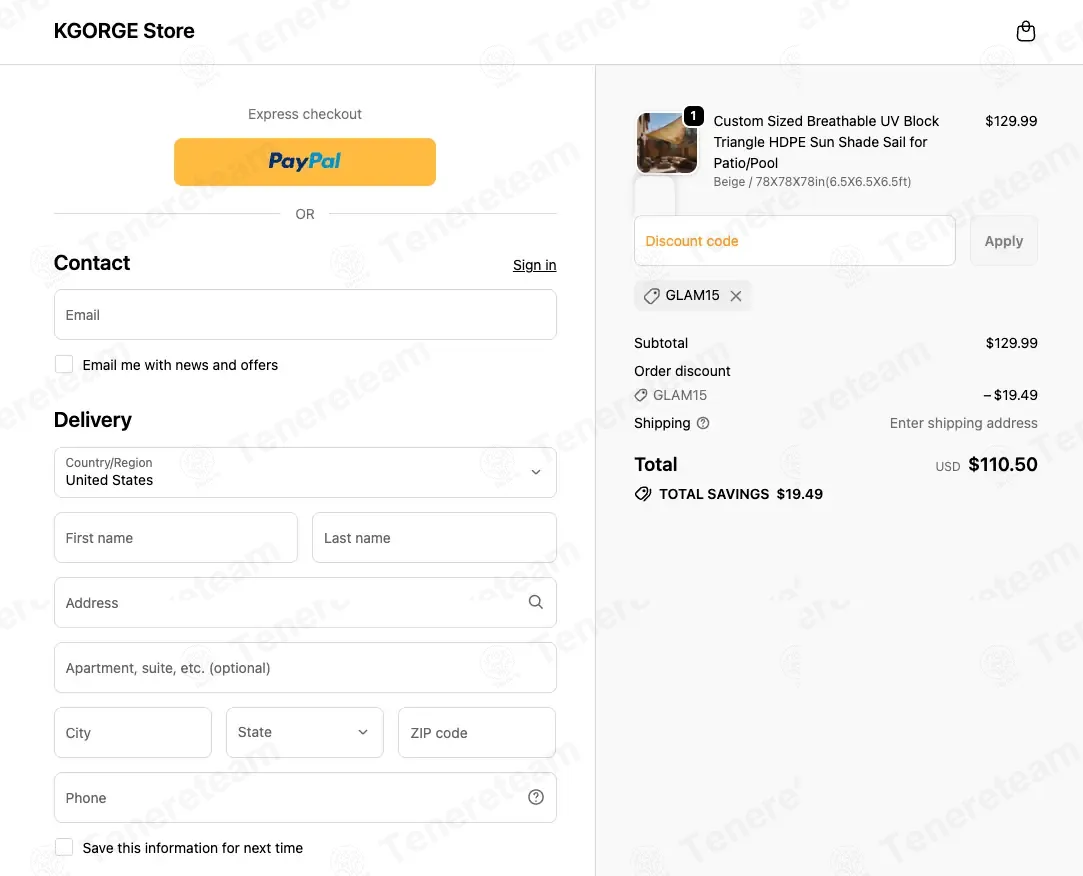This screenshot has height=876, width=1083.
Task: Click the tag icon beside GLAM15 chip
Action: tap(651, 296)
